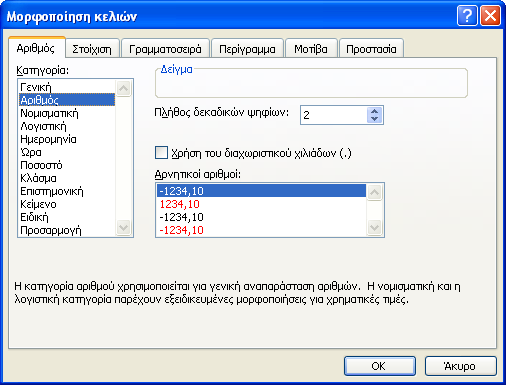Select the Προσαρμογή category
The width and height of the screenshot is (506, 385).
[51, 230]
